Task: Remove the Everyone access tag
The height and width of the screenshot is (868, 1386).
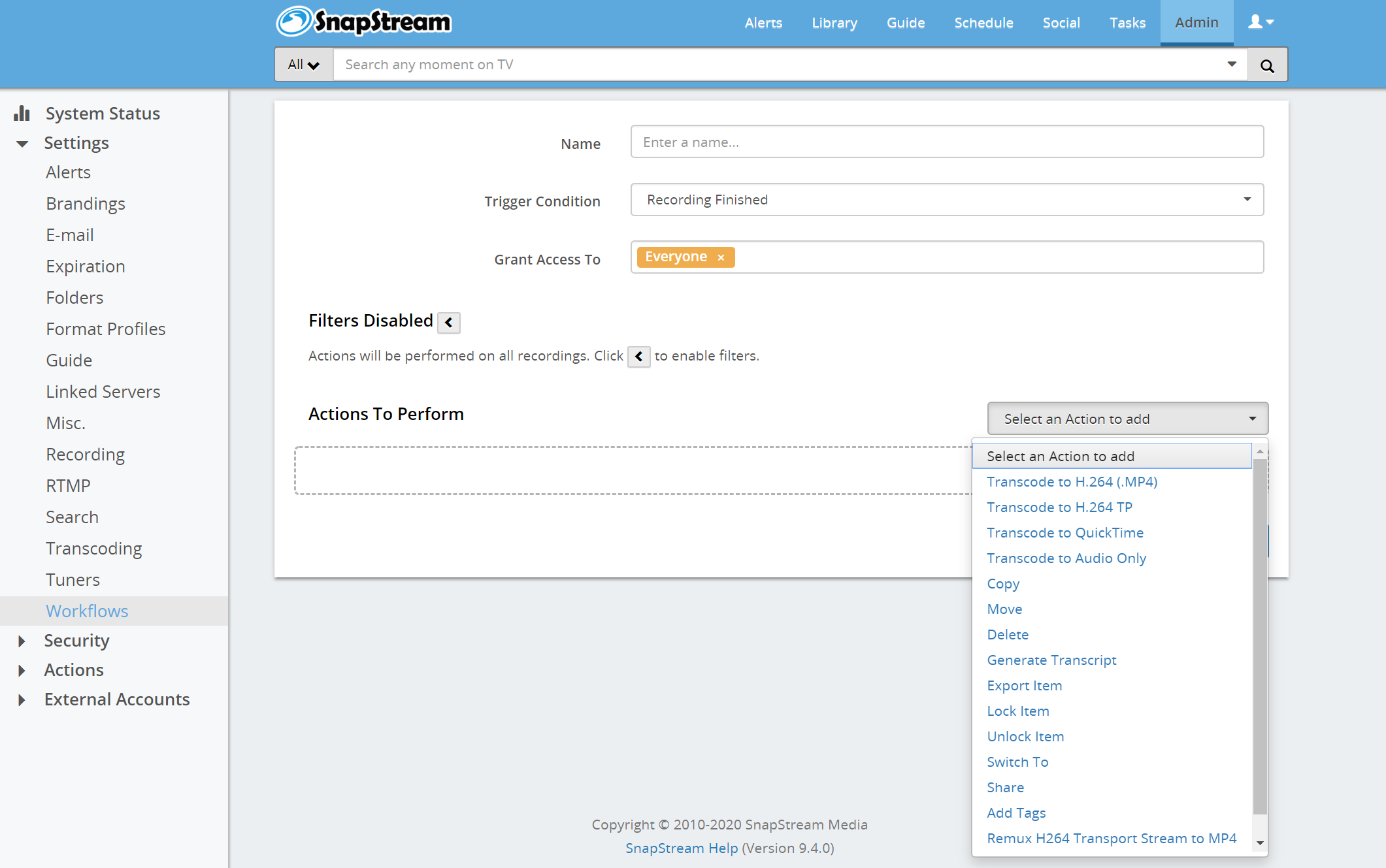Action: pos(721,257)
